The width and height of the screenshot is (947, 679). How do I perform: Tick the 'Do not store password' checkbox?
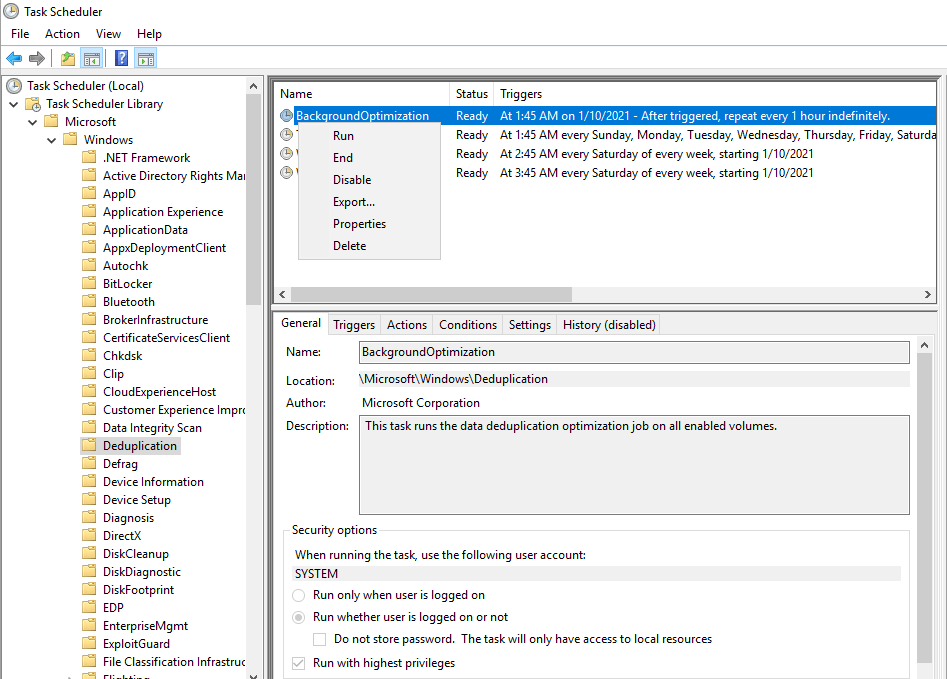tap(319, 639)
